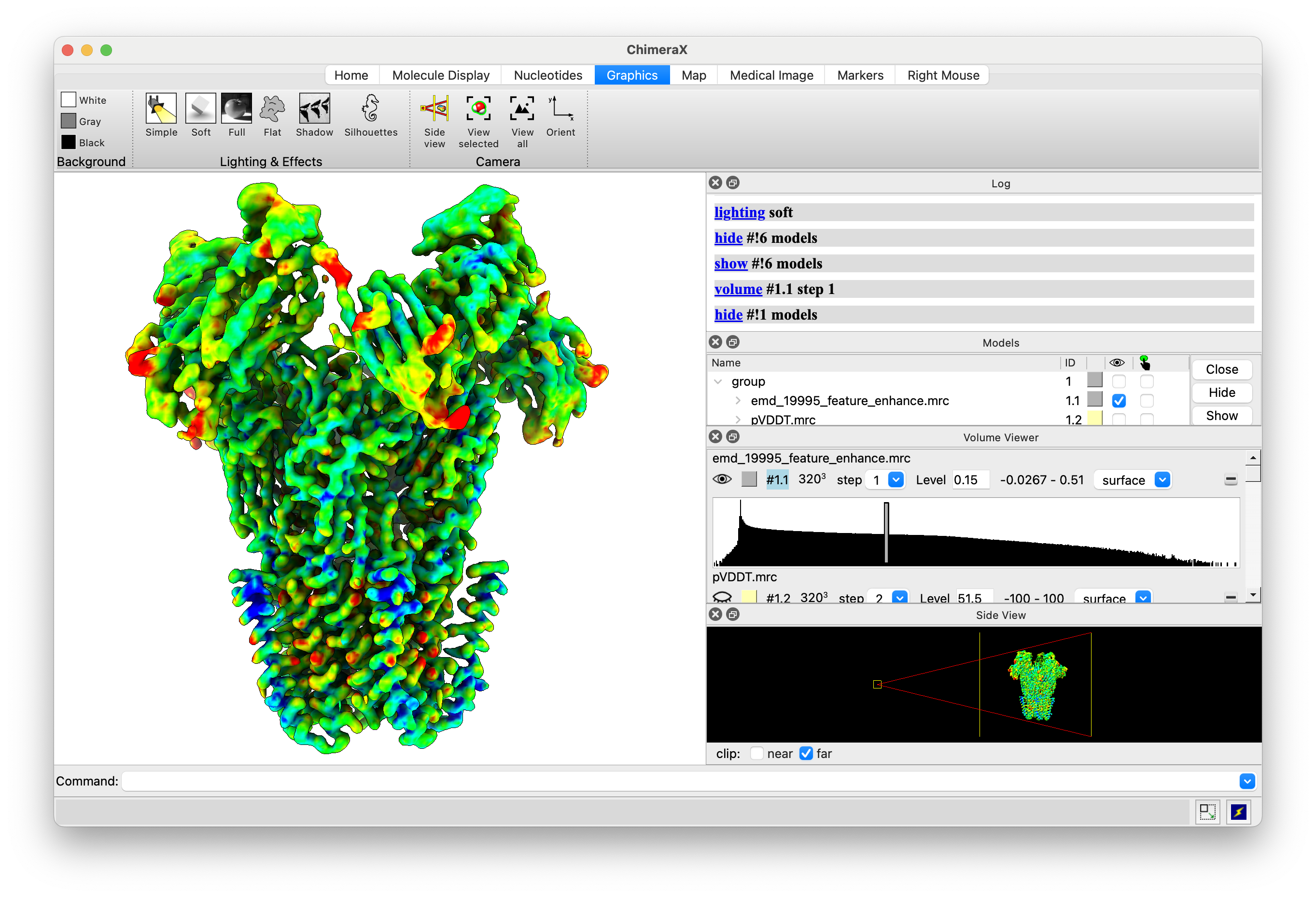Screen dimensions: 1316x898
Task: Undock the Volume Viewer panel
Action: point(733,436)
